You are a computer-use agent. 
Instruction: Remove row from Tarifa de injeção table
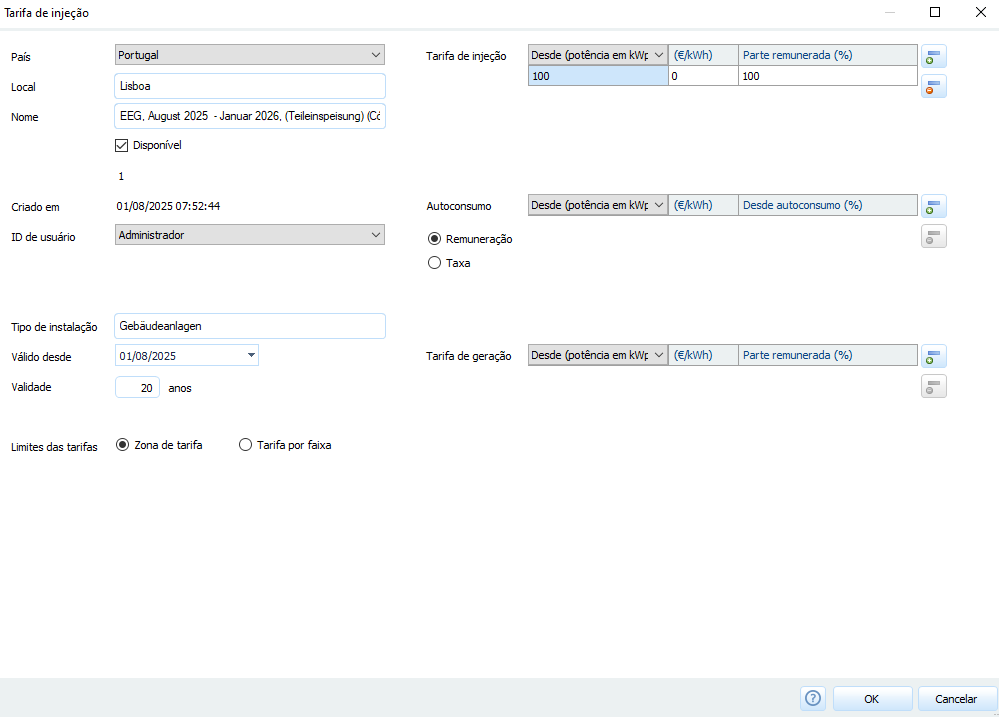(933, 87)
